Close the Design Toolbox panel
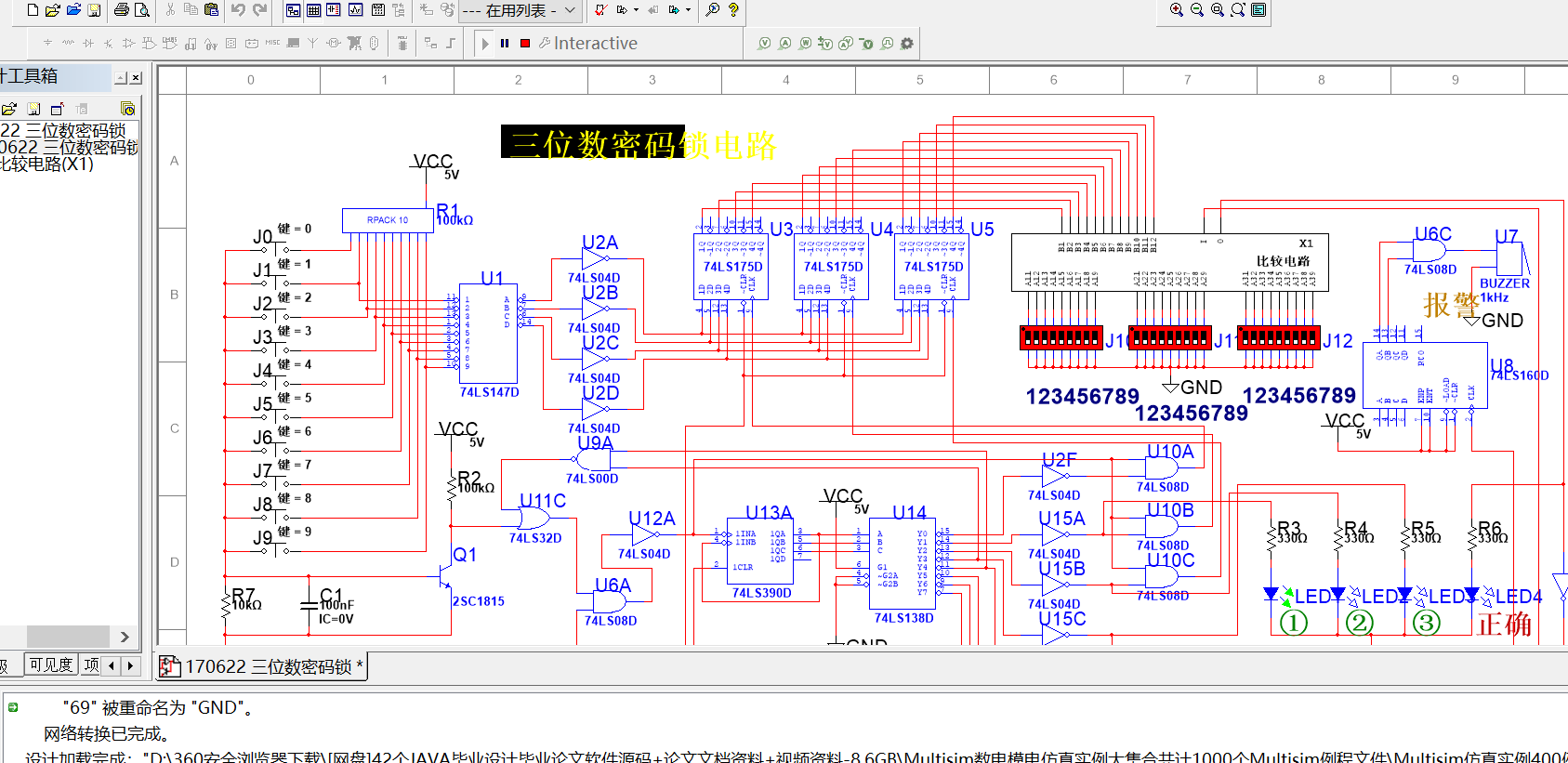The width and height of the screenshot is (1568, 763). point(136,78)
